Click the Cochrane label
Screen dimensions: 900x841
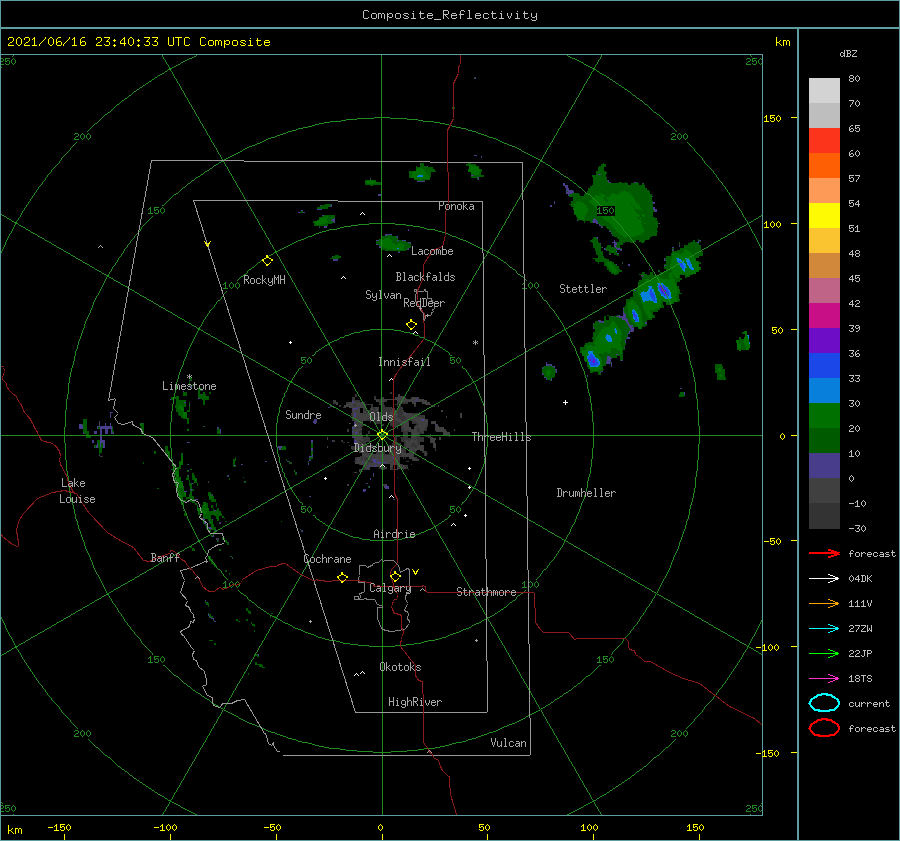(x=327, y=559)
